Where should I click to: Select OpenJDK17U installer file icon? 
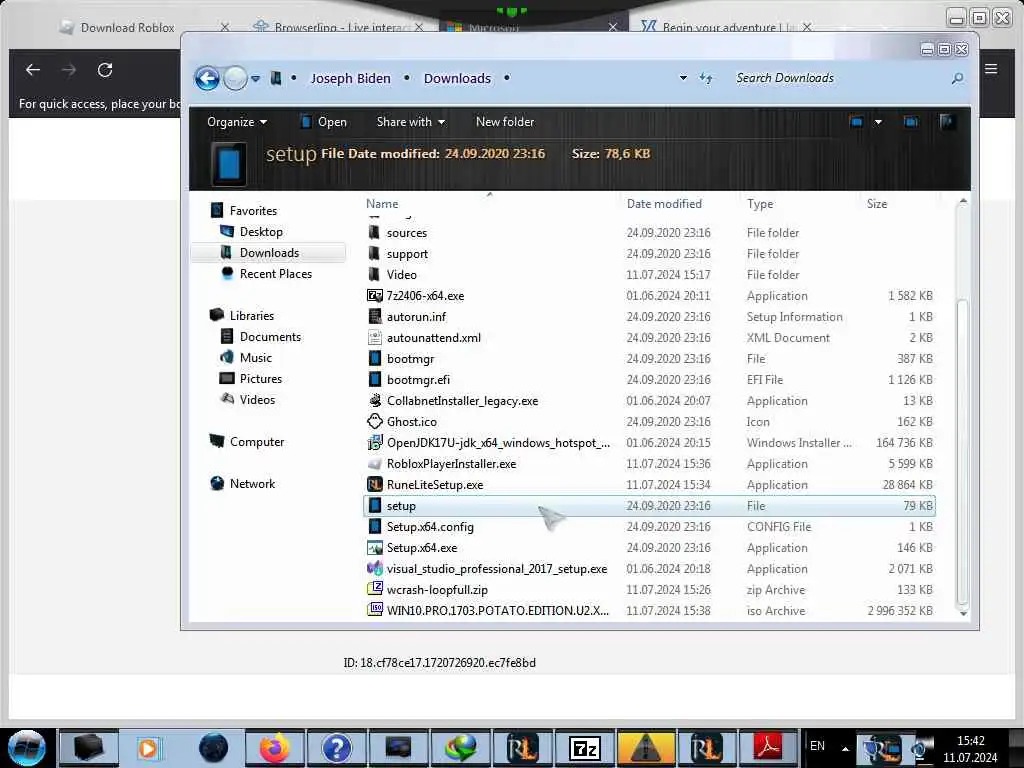pos(374,443)
